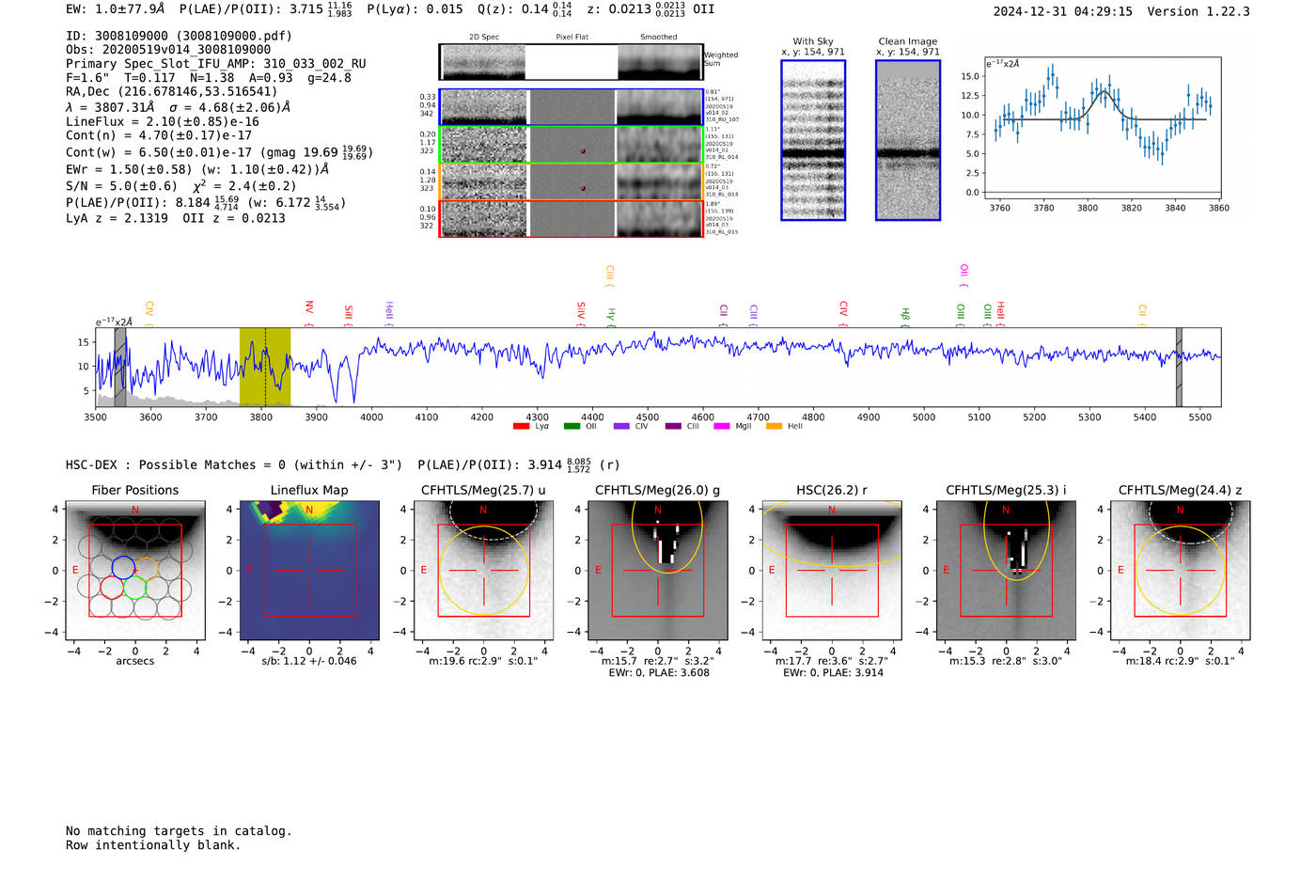Click the red-framed fiber 2D spectrum
Image resolution: width=1316 pixels, height=896 pixels.
484,219
